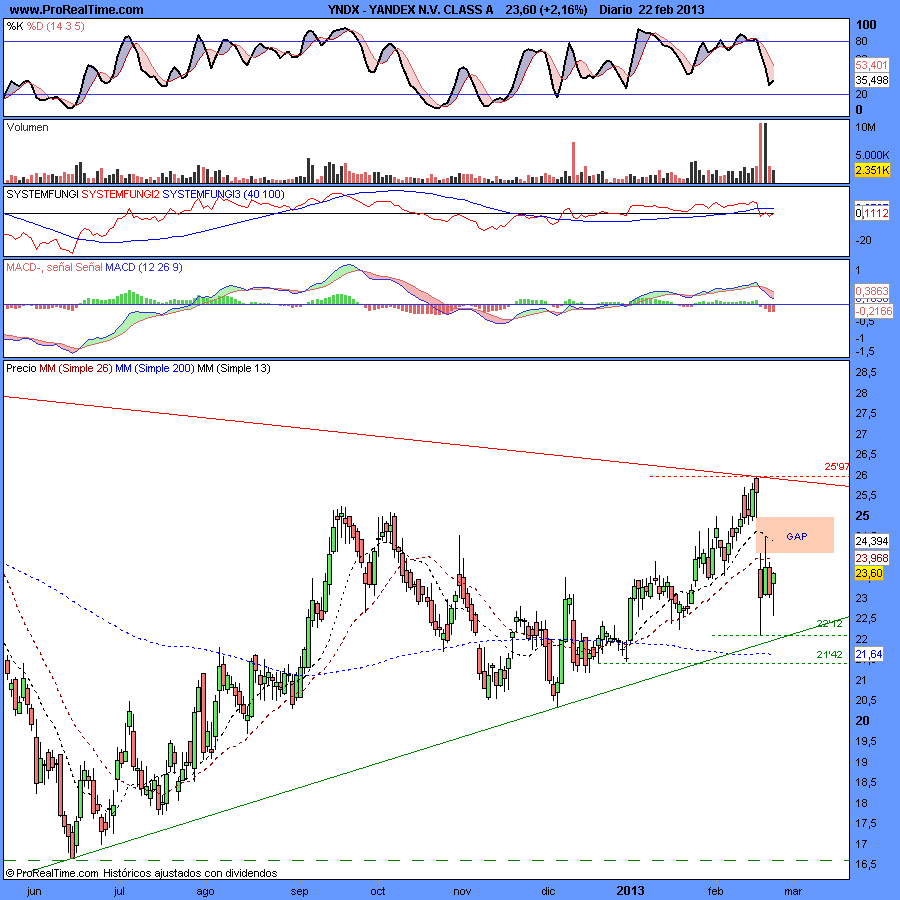Click the %D (14 3 5) indicator label
The width and height of the screenshot is (900, 900).
click(56, 26)
